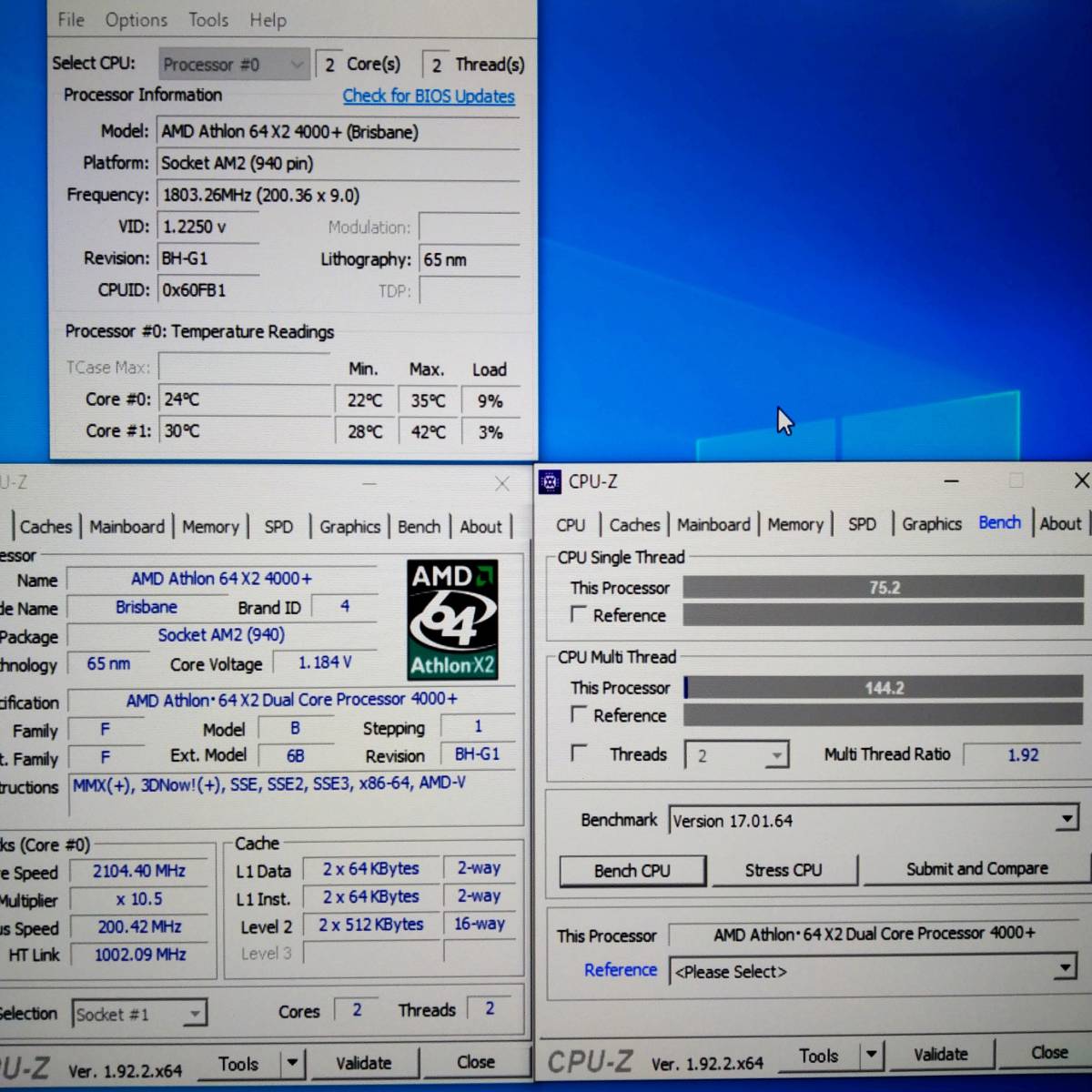Expand Tools arrow in the benchmark CPU-Z window
1092x1092 pixels.
click(872, 1055)
